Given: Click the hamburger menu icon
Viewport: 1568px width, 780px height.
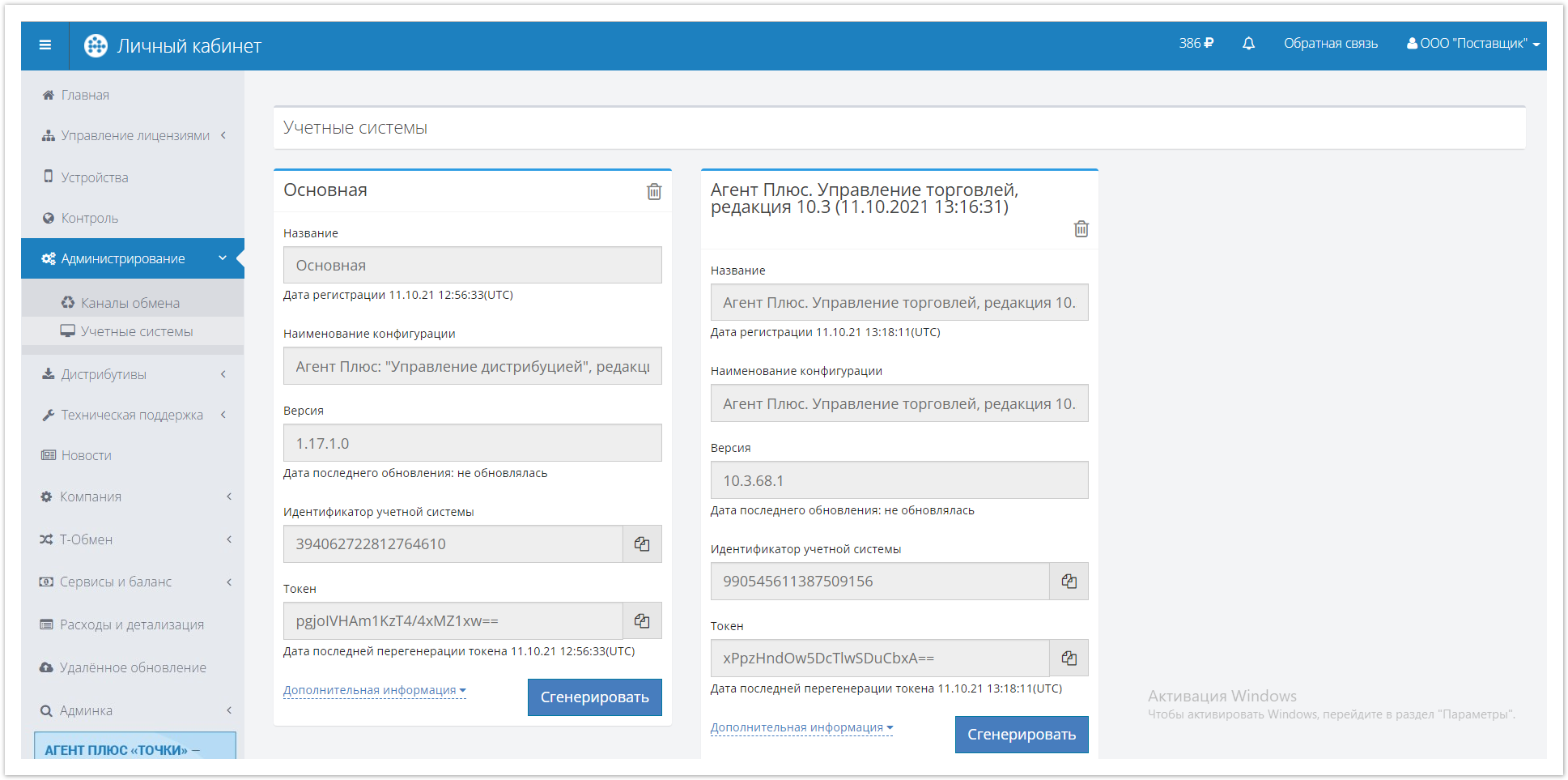Looking at the screenshot, I should (x=45, y=45).
